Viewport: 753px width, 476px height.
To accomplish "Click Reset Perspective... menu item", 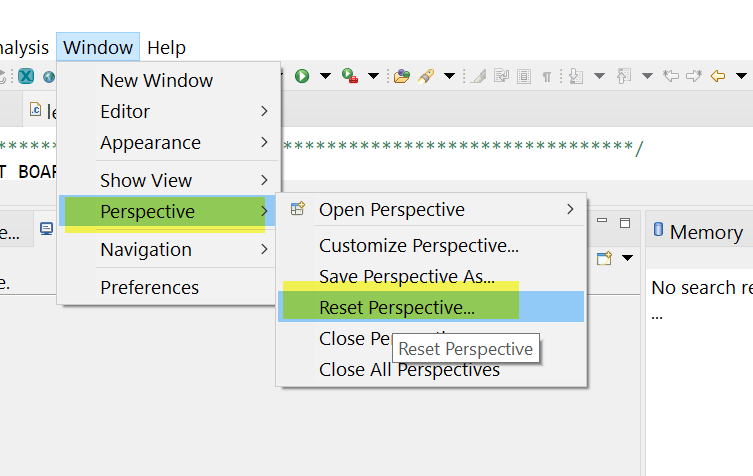I will coord(431,307).
